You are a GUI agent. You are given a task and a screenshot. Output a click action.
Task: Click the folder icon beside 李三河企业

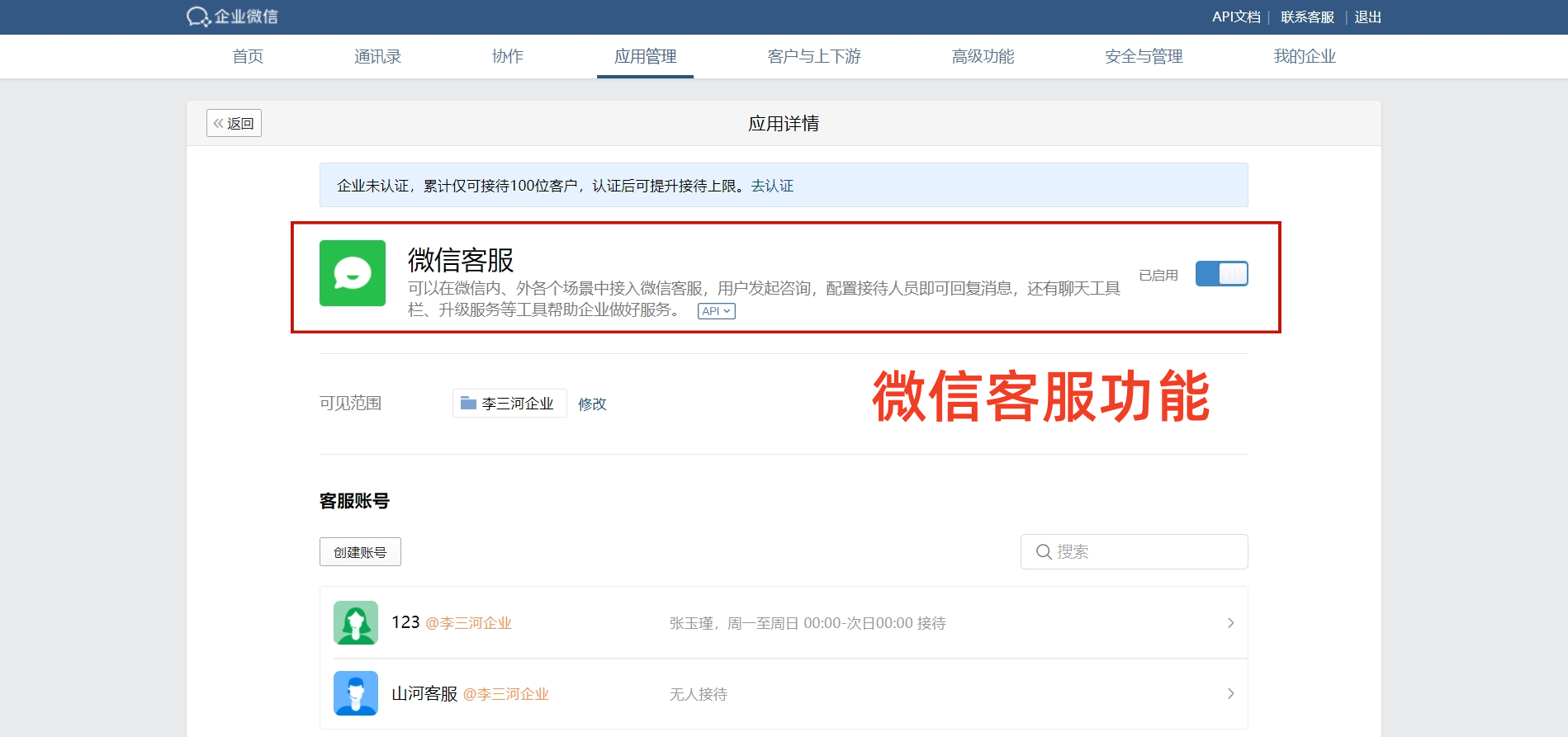468,403
